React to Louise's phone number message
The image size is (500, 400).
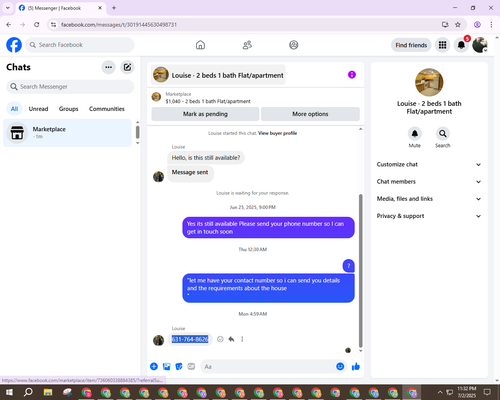point(220,339)
